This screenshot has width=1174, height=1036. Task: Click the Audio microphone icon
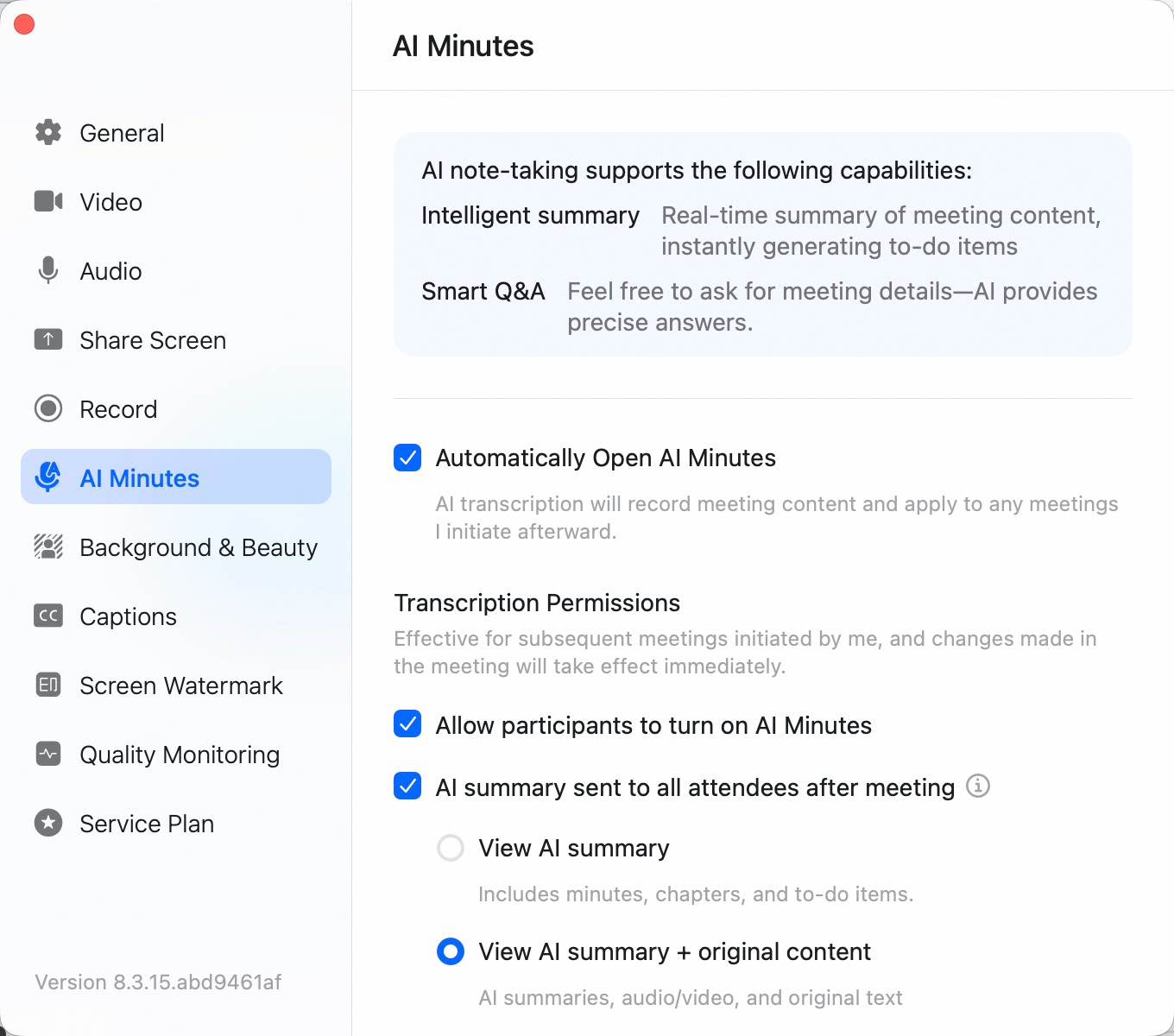pyautogui.click(x=48, y=270)
